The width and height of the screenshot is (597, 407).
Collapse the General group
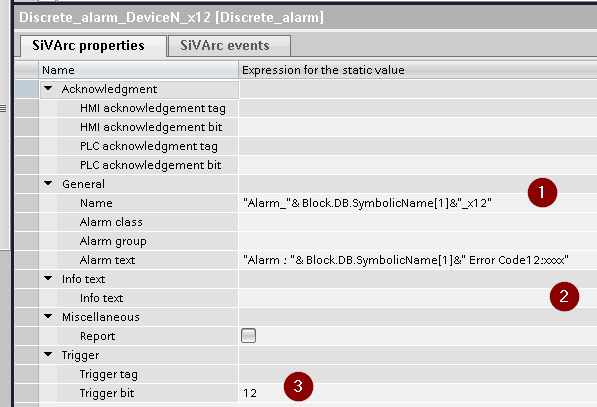point(48,184)
